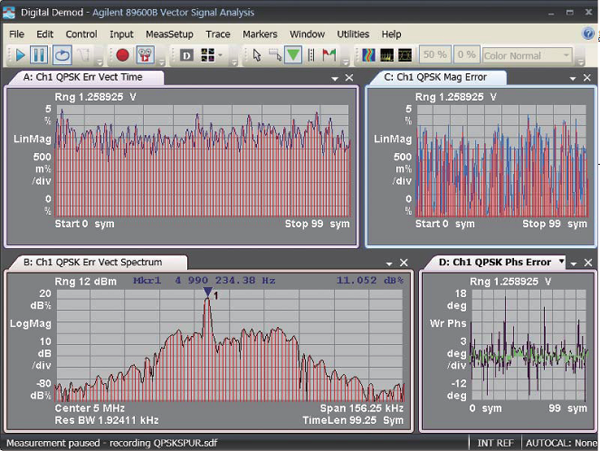Screen dimensions: 600x451
Task: Click the C: Ch1 QPSK Mag Error tab
Action: (x=435, y=77)
